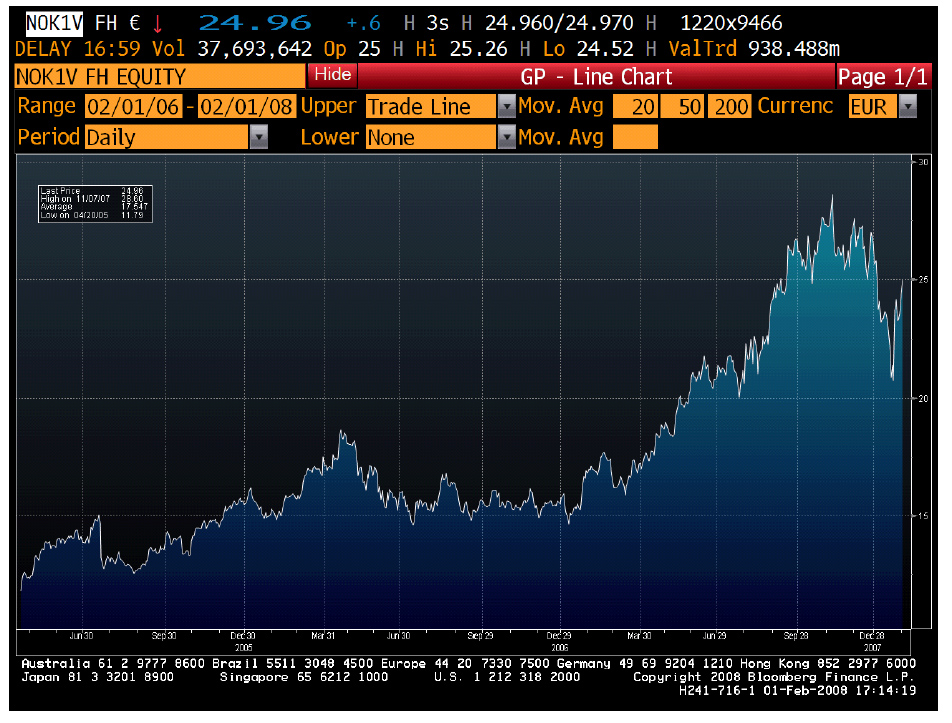
Task: Click the Sep 28 date axis label
Action: click(x=796, y=636)
